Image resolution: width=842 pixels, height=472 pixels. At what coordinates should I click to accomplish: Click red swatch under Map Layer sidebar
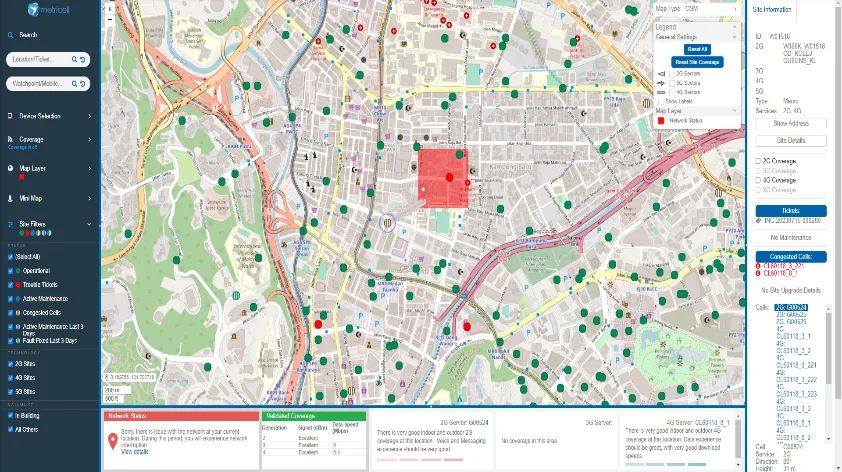click(x=21, y=177)
